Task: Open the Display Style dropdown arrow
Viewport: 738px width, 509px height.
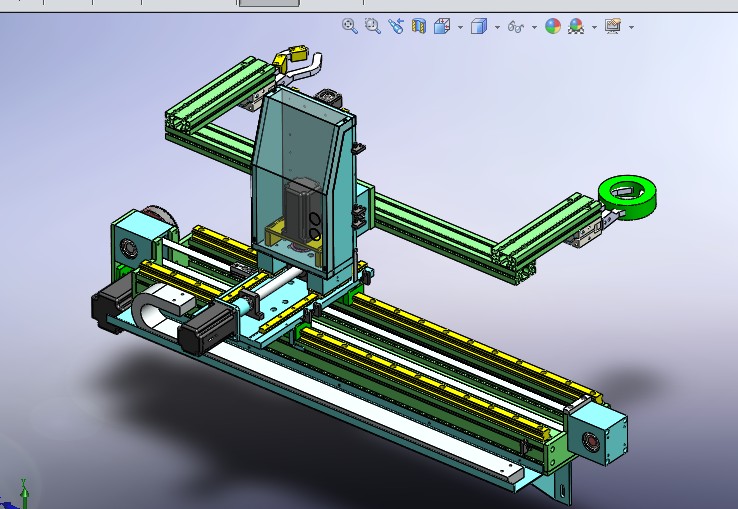Action: tap(497, 27)
